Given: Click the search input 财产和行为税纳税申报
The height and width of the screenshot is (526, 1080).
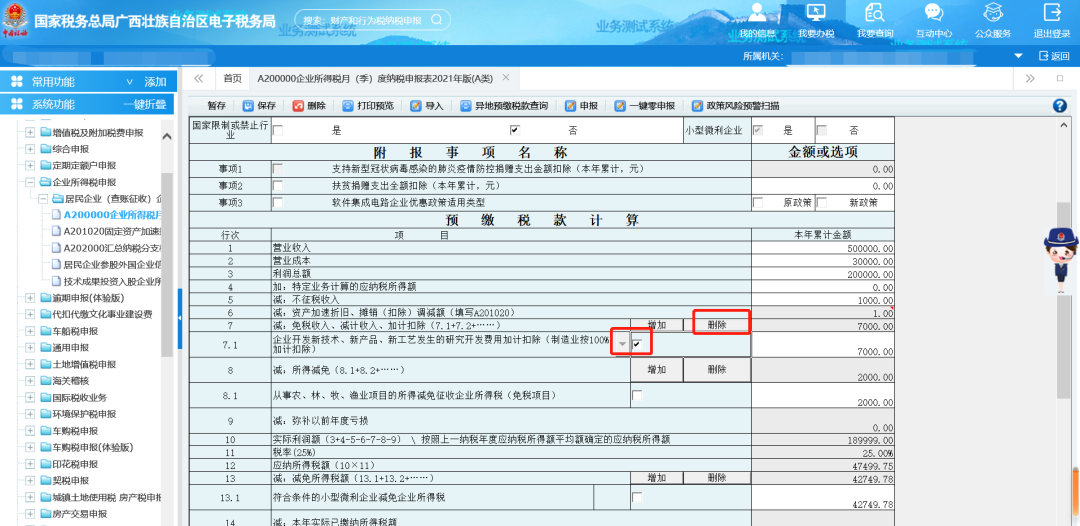Looking at the screenshot, I should pyautogui.click(x=362, y=20).
